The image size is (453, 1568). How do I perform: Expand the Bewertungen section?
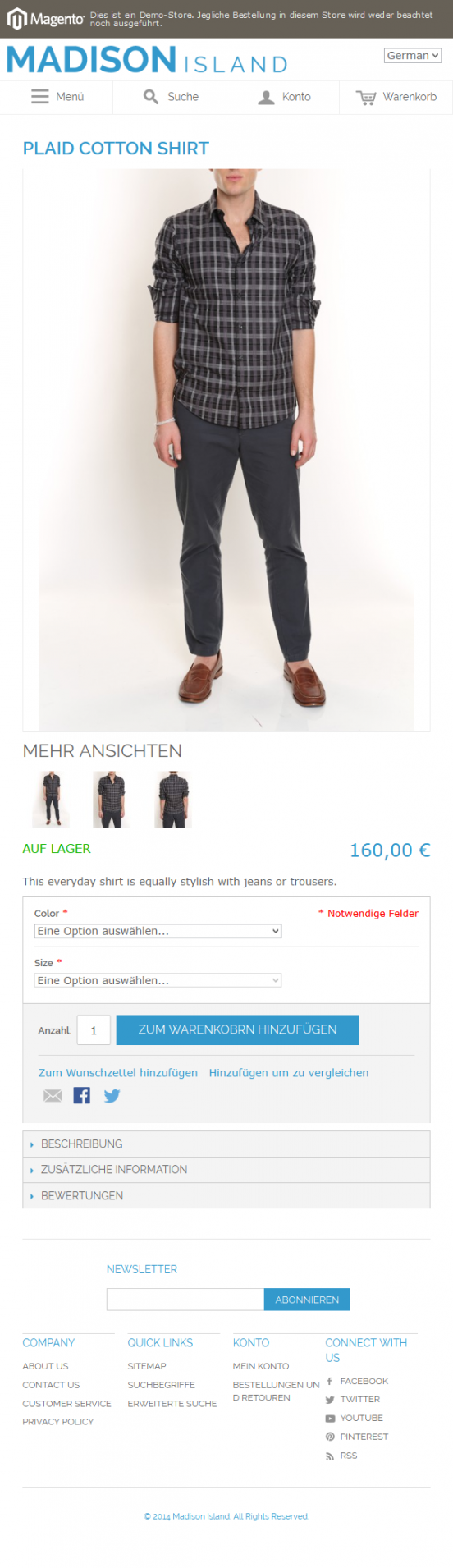pos(226,1195)
